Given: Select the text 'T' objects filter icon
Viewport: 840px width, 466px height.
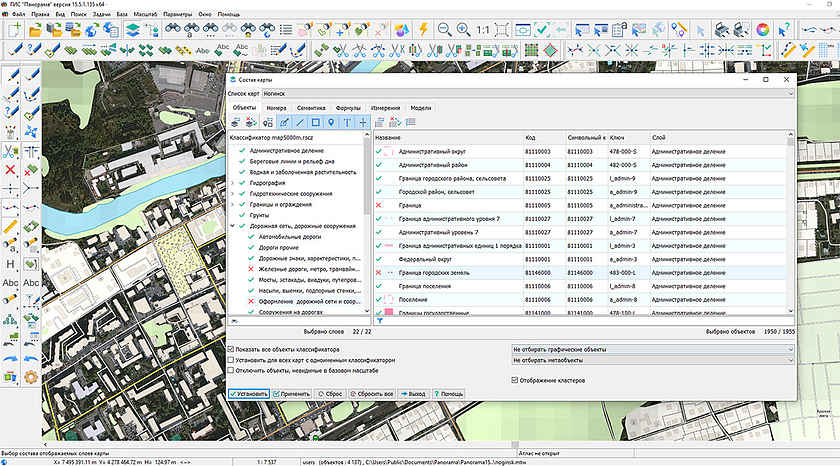Looking at the screenshot, I should click(x=347, y=122).
